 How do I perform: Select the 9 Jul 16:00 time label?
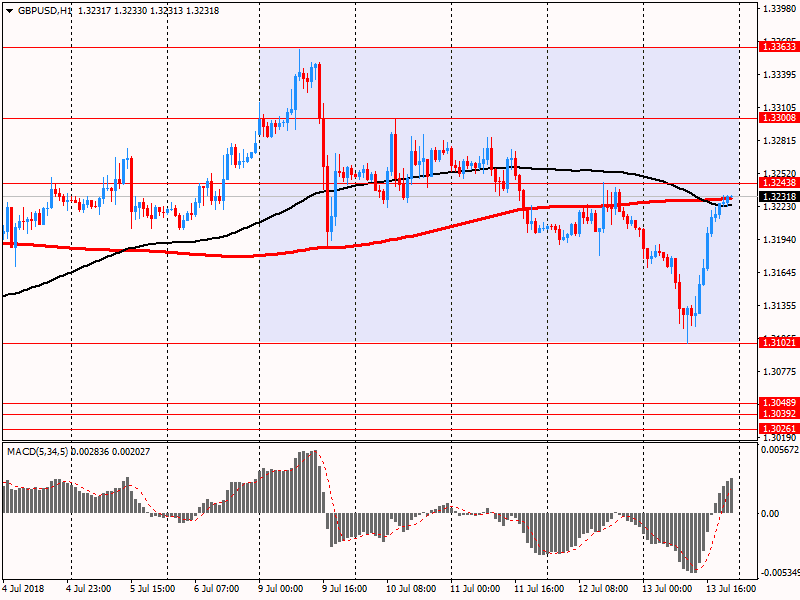344,589
